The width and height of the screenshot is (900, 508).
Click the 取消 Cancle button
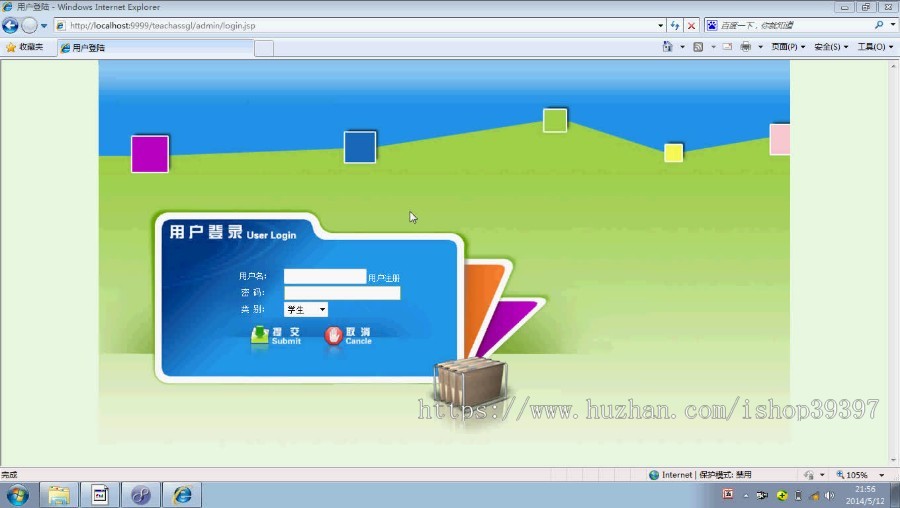point(348,336)
